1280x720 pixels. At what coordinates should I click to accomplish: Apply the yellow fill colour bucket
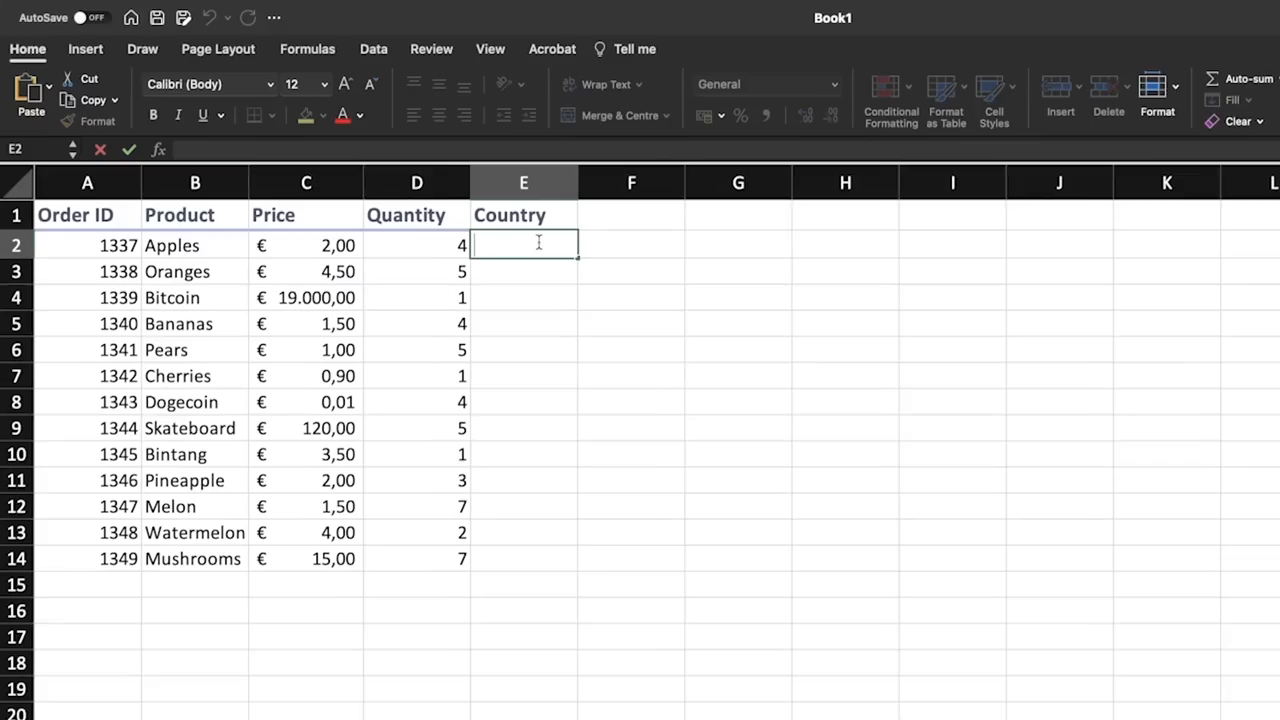click(x=306, y=115)
